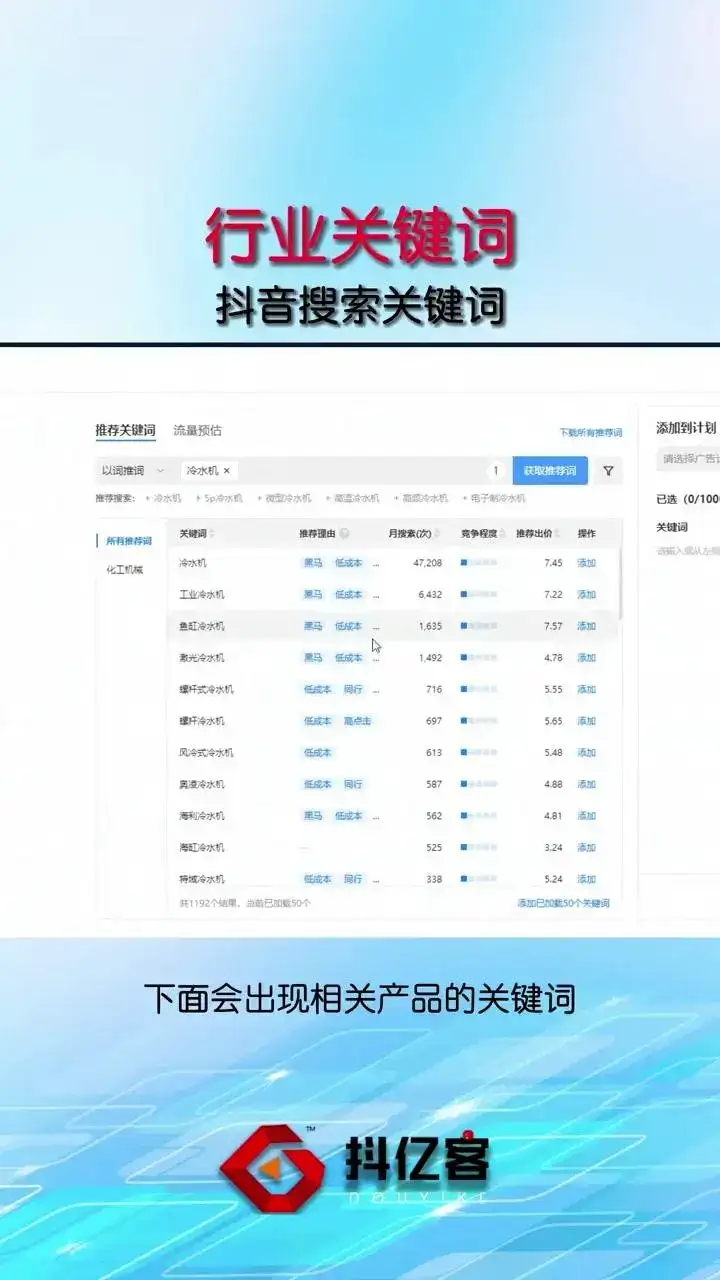The width and height of the screenshot is (720, 1280).
Task: Click the 竞争程度 bar for 冷水机 row
Action: tap(478, 563)
